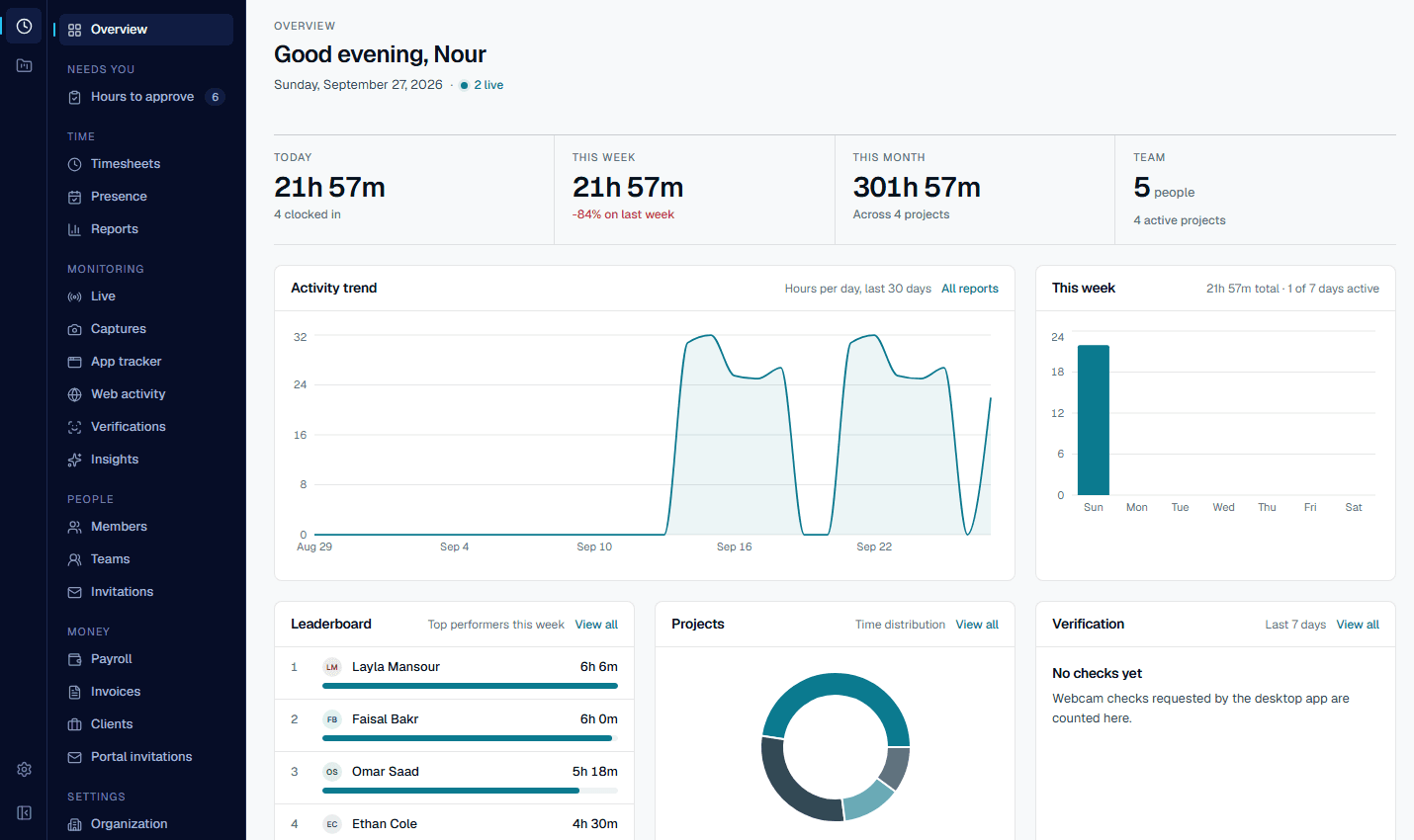Image resolution: width=1414 pixels, height=840 pixels.
Task: Open the Presence section
Action: coord(146,197)
